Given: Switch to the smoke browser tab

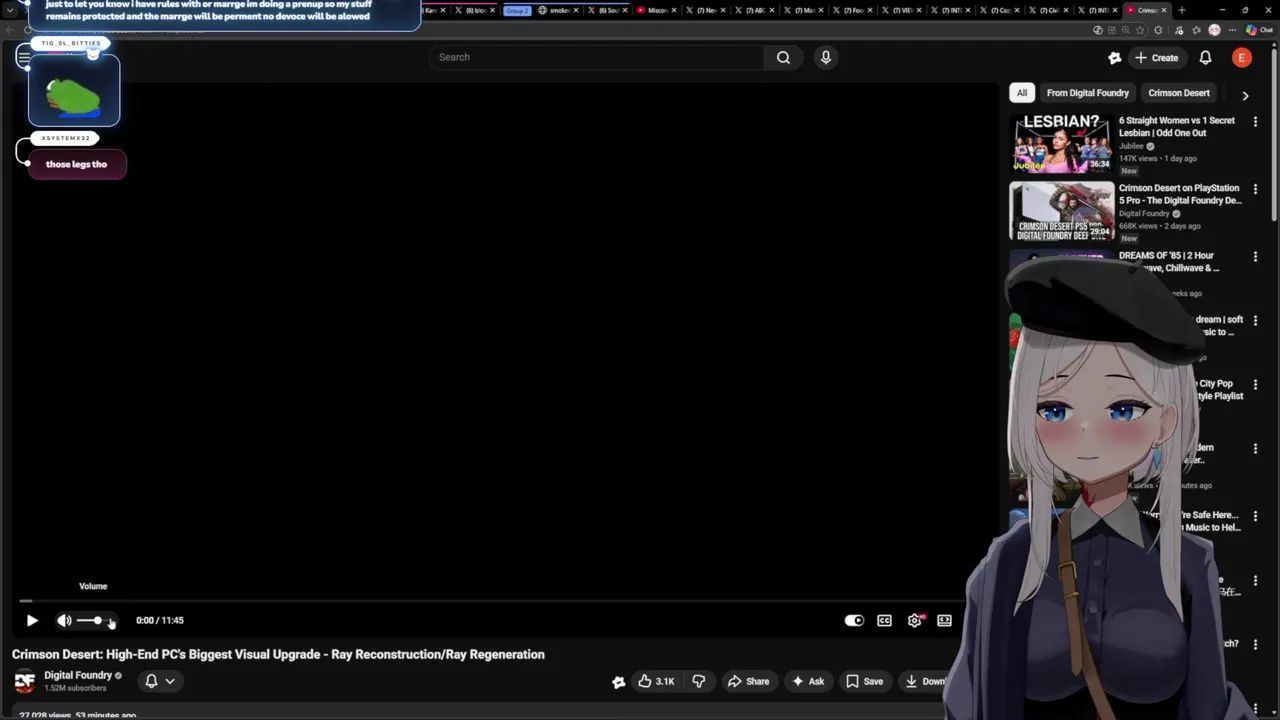Looking at the screenshot, I should click(x=558, y=10).
